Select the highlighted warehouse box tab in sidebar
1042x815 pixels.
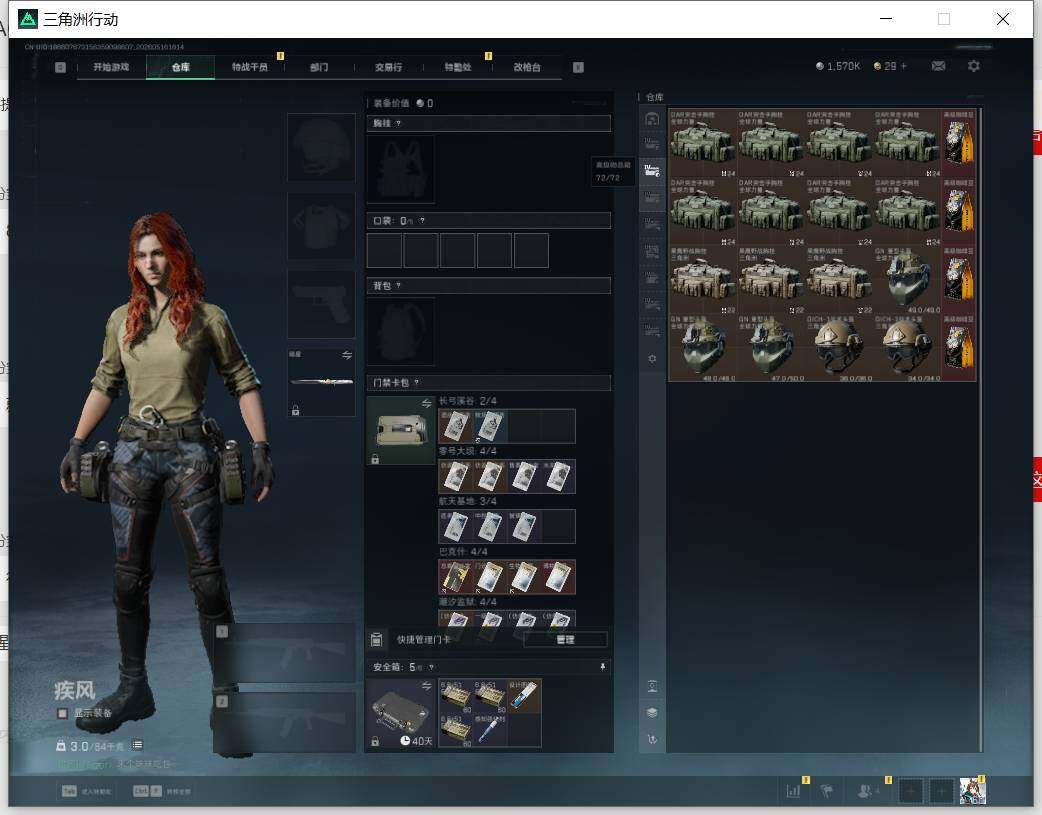(x=652, y=171)
